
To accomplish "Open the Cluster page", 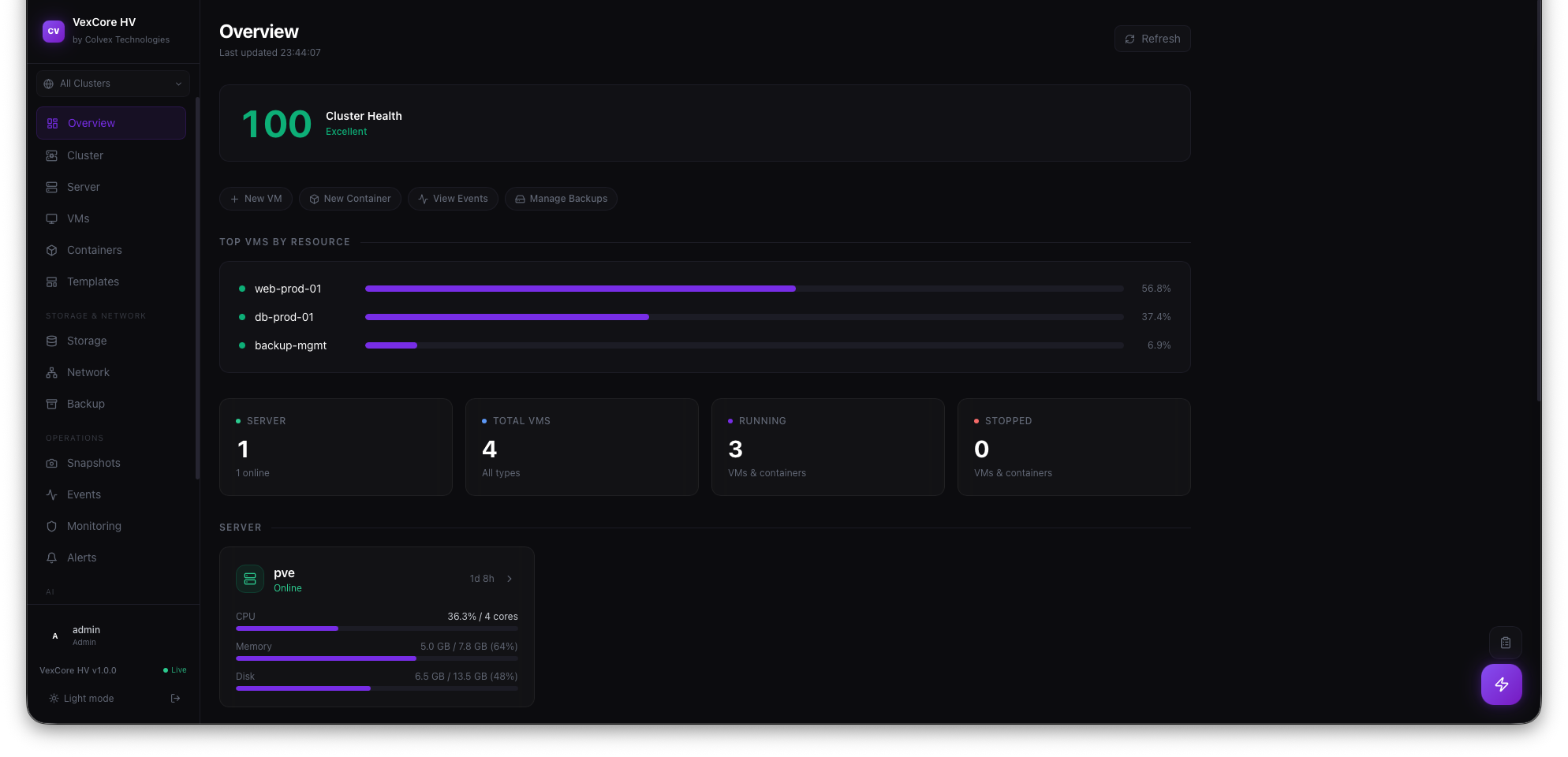I will 111,155.
